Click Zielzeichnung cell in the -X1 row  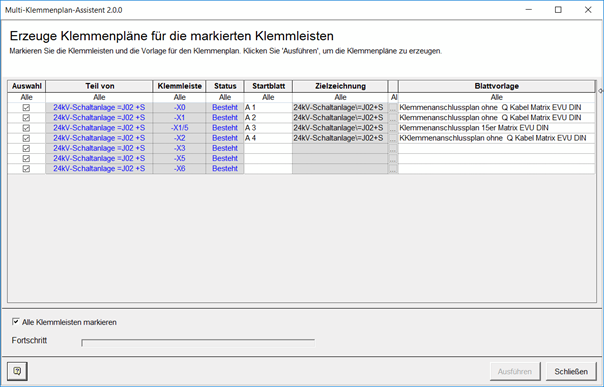(x=340, y=117)
